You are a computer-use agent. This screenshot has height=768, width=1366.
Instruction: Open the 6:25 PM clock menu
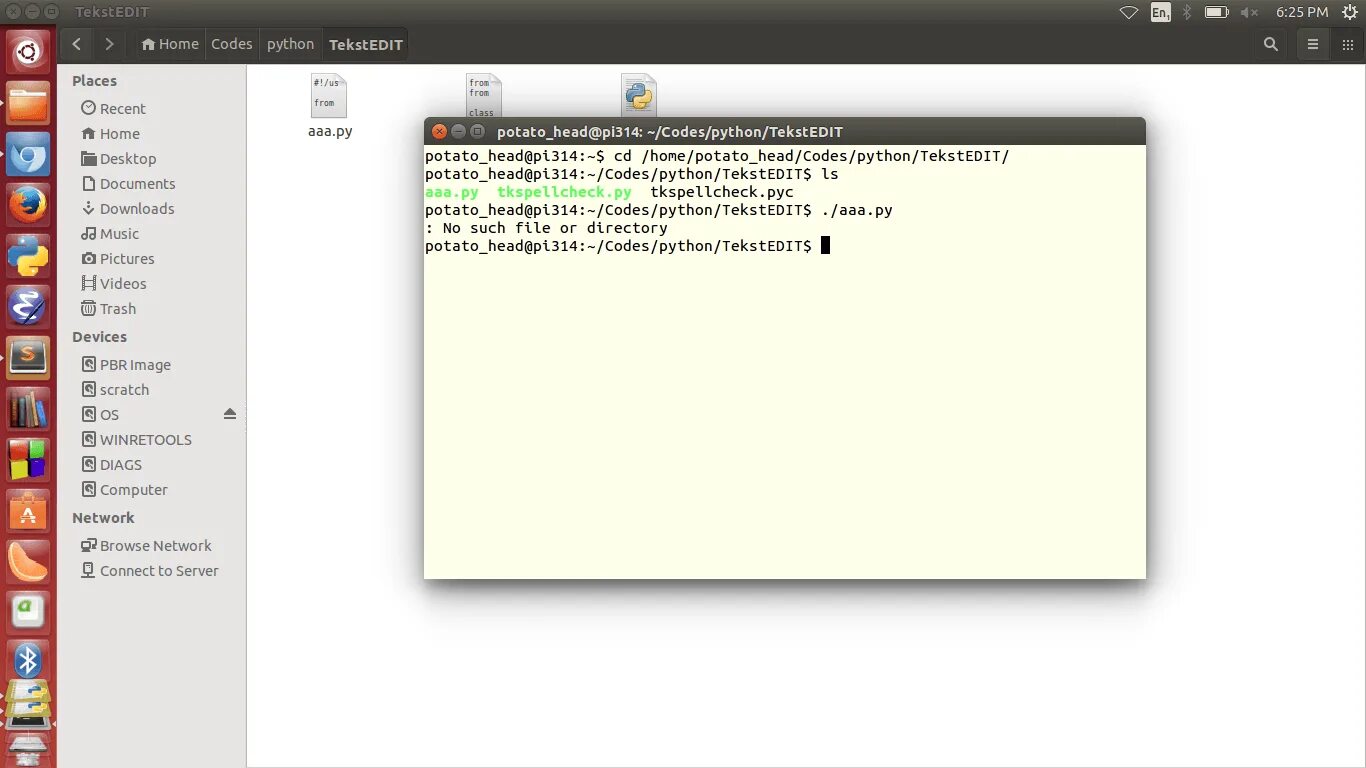pyautogui.click(x=1302, y=12)
